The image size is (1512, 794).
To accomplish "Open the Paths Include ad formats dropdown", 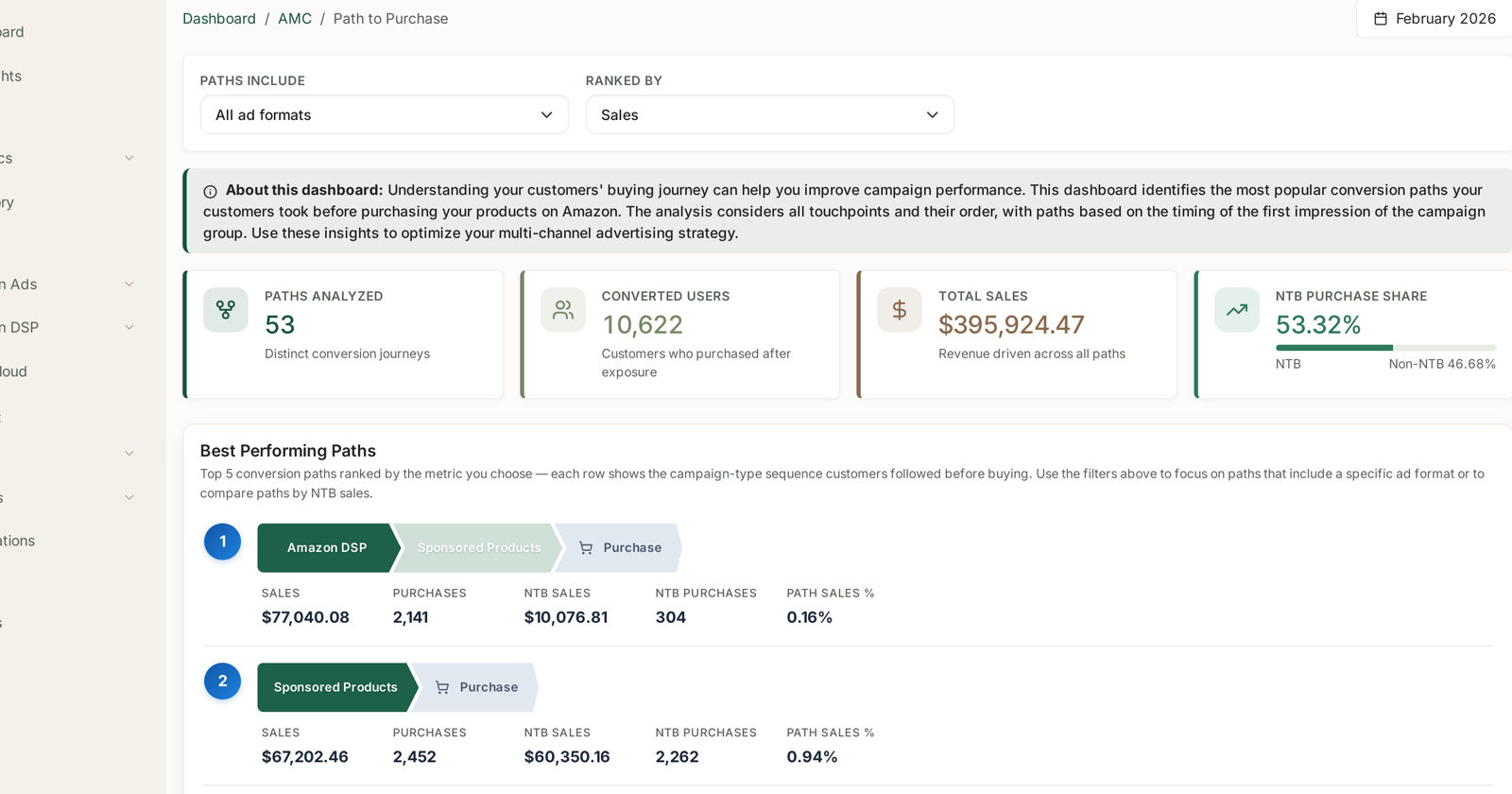I will [385, 114].
